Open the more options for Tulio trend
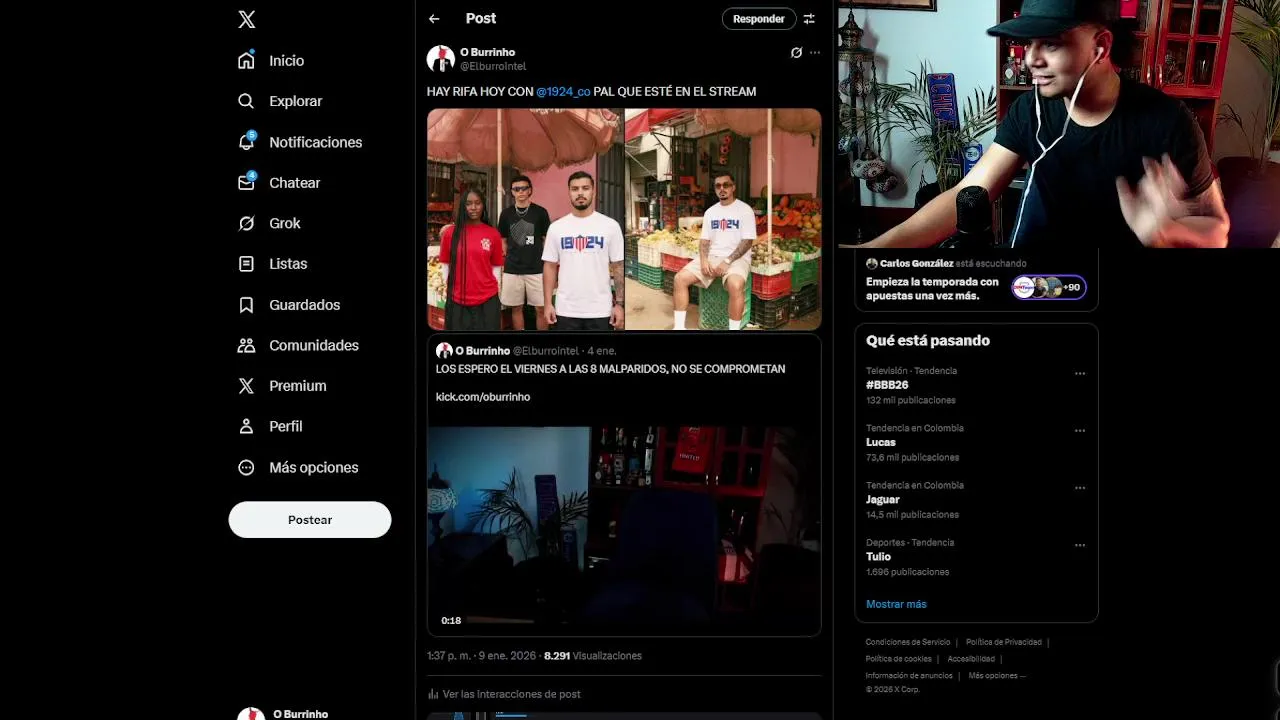1280x720 pixels. point(1080,545)
